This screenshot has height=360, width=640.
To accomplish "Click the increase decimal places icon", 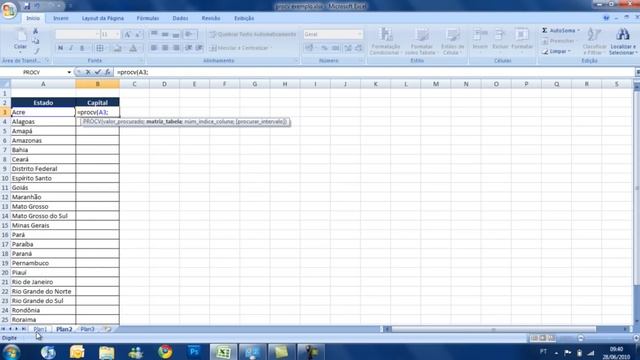I will tap(348, 48).
